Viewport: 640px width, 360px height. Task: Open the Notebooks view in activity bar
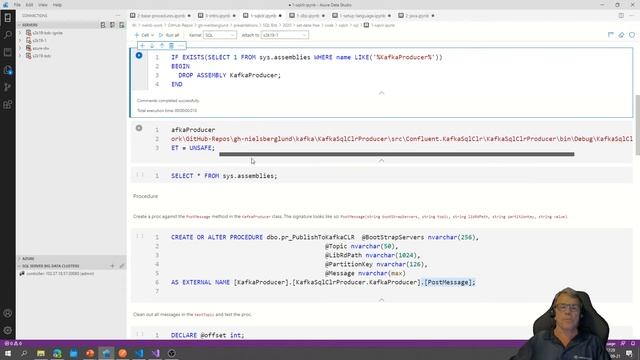[x=8, y=52]
